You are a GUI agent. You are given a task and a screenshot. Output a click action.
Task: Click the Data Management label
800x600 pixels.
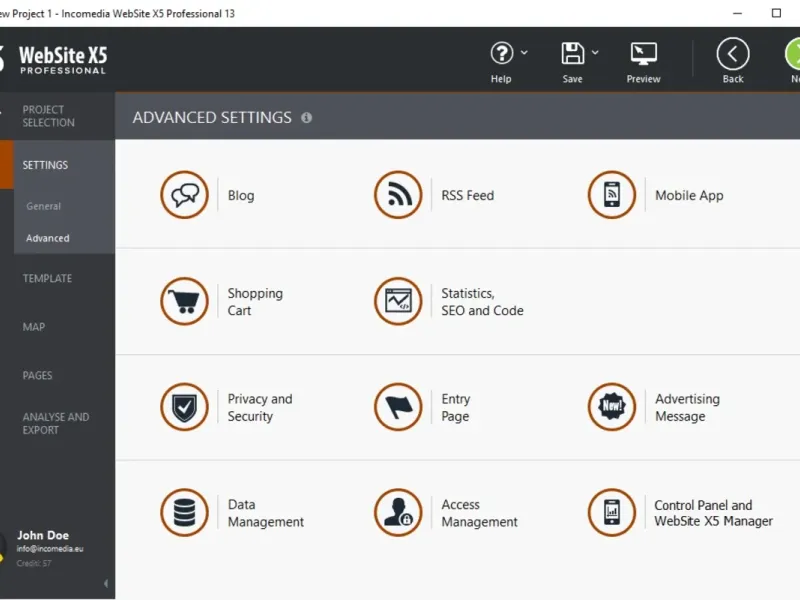(x=265, y=513)
